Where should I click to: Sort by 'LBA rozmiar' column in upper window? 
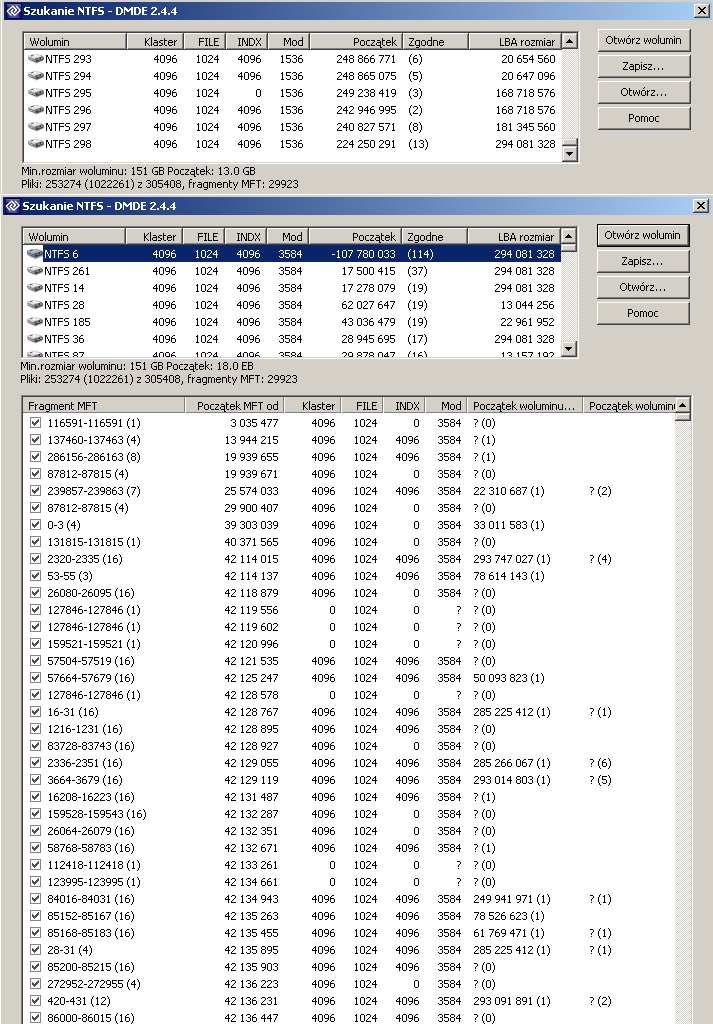pyautogui.click(x=515, y=41)
